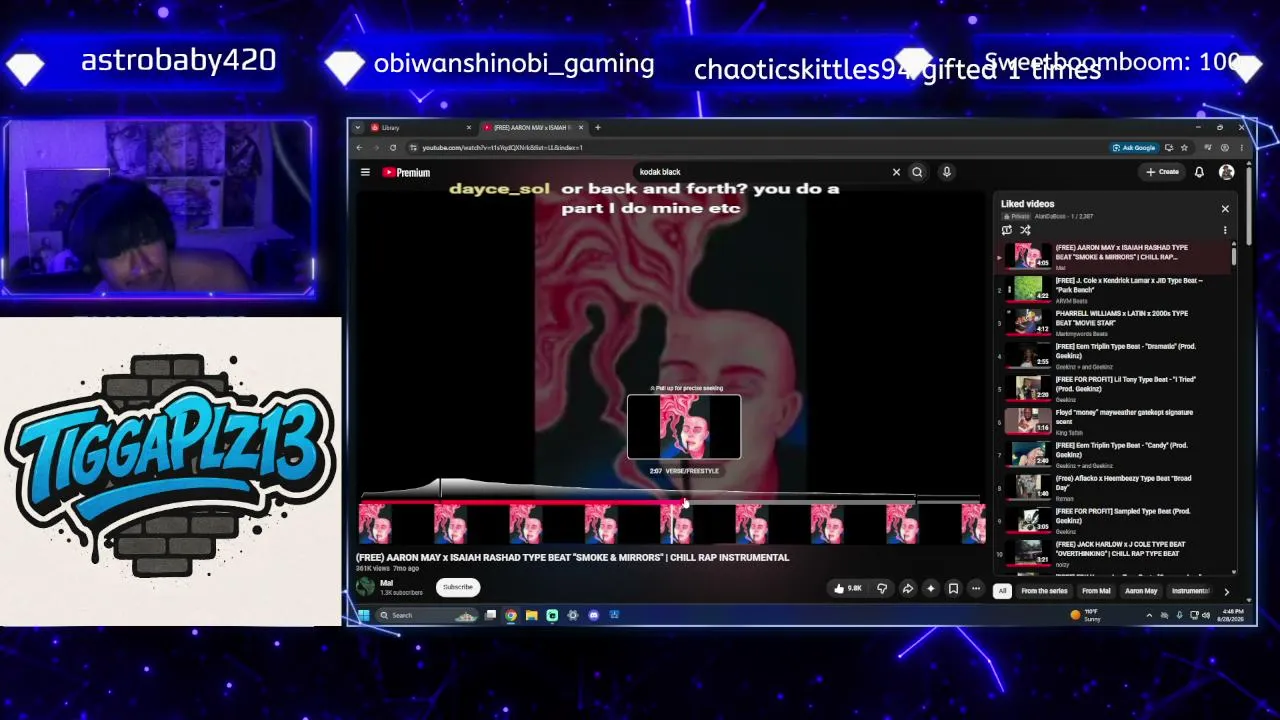
Task: Reload the YouTube page
Action: pos(393,147)
